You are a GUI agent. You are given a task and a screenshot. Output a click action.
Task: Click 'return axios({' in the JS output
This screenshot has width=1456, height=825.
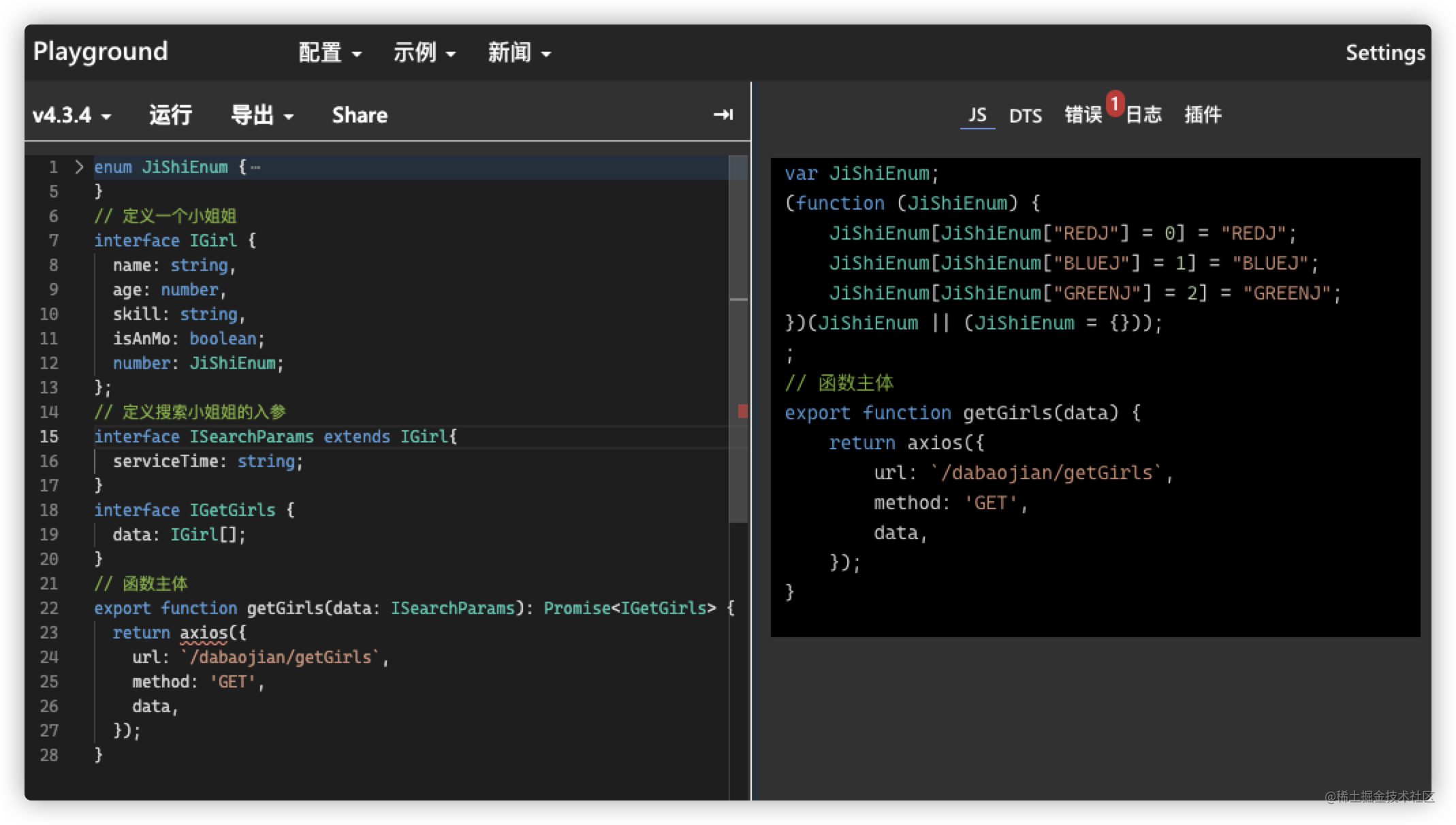(906, 442)
